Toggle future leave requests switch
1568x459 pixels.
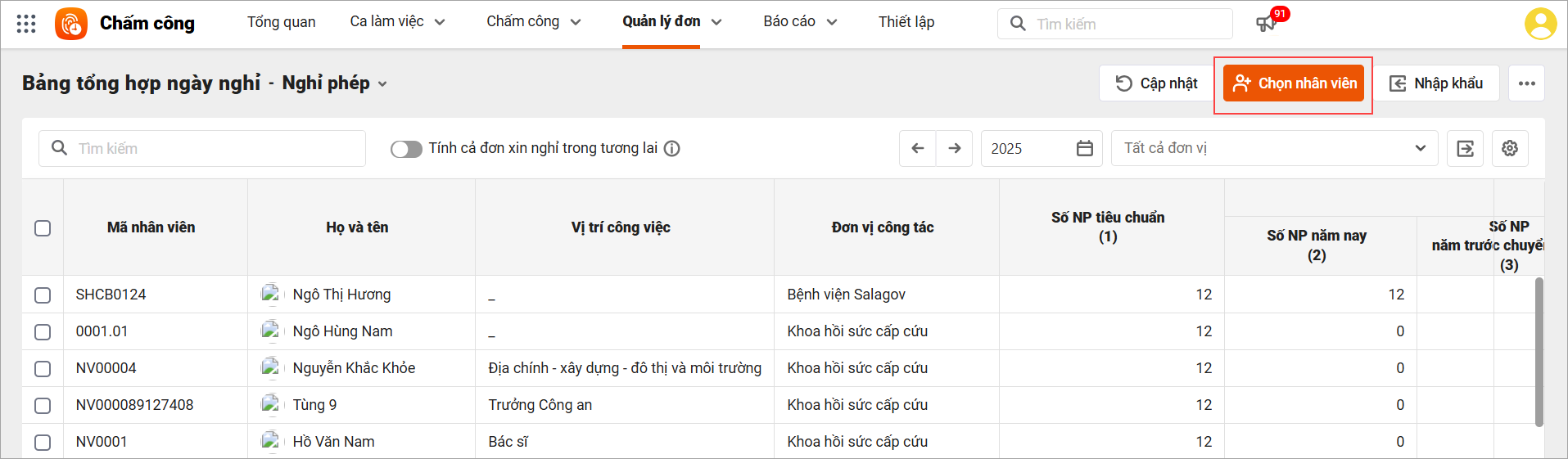(x=406, y=149)
